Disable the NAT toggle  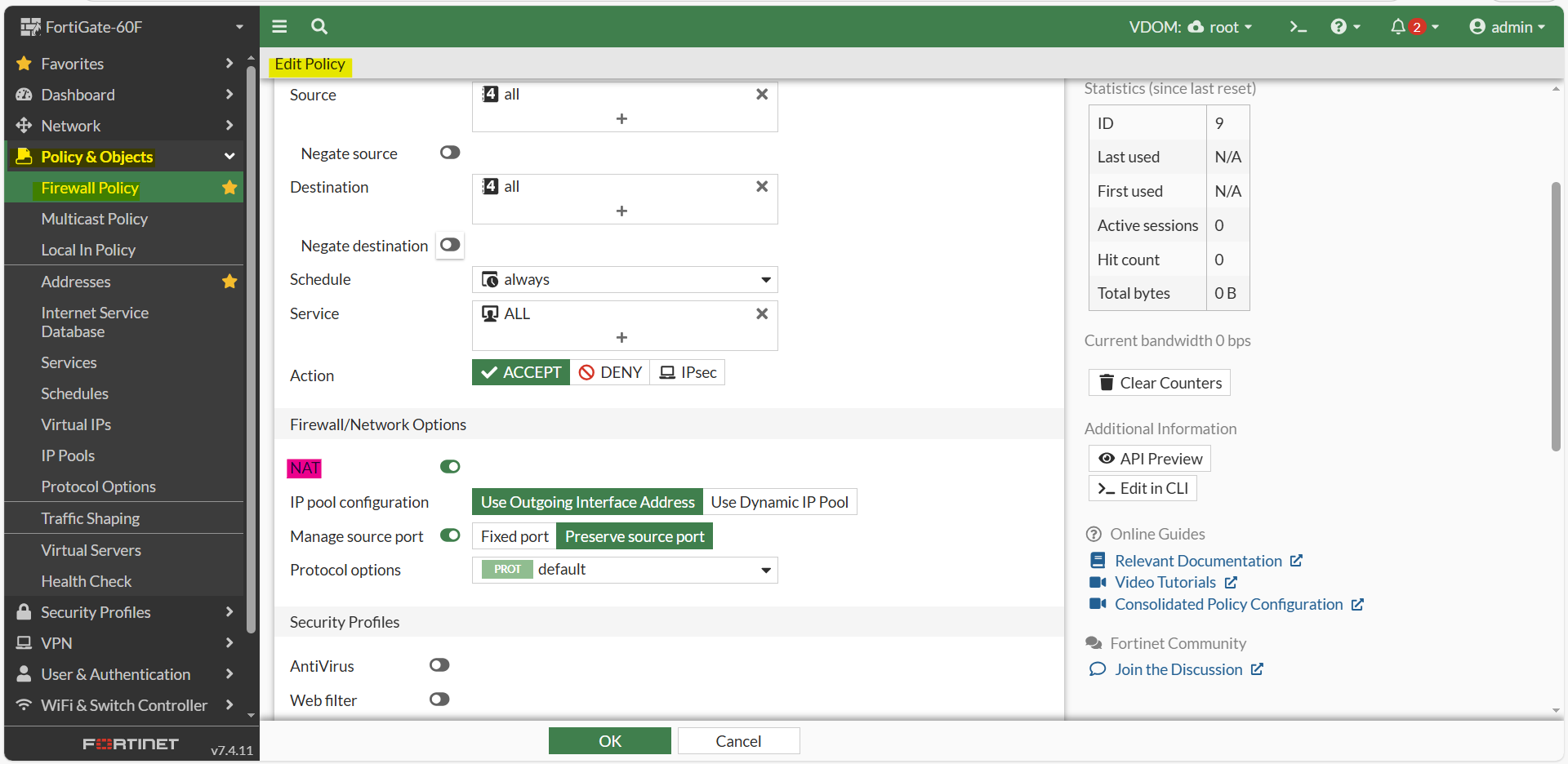pyautogui.click(x=450, y=467)
